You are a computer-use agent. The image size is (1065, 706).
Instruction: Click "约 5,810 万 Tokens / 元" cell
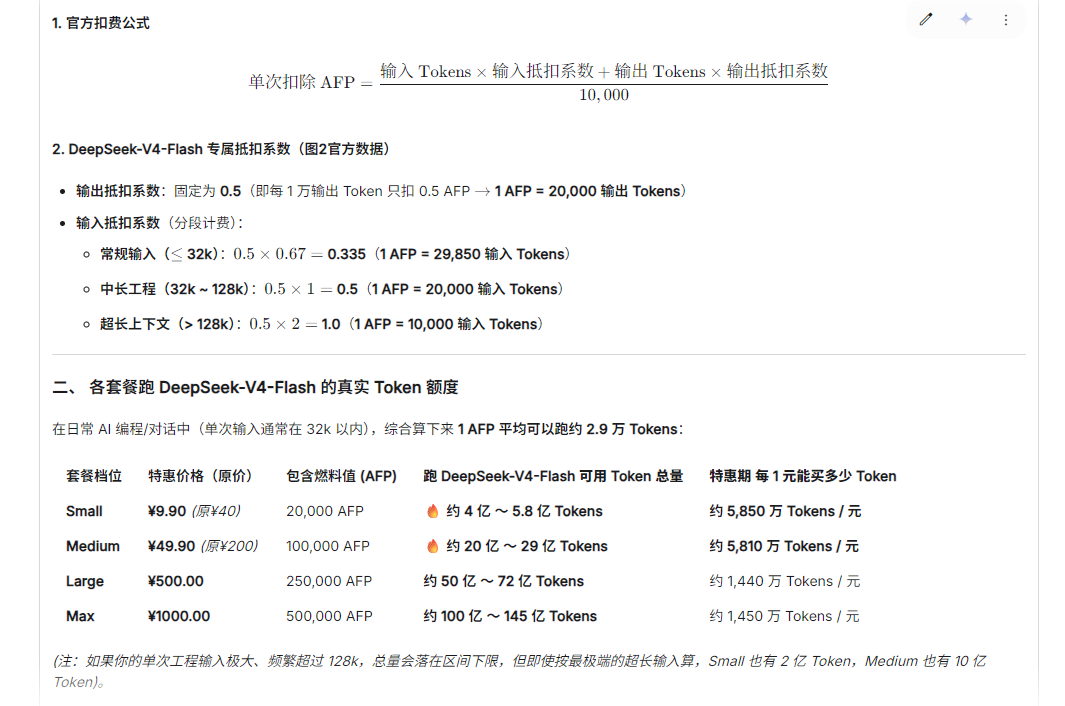click(x=784, y=546)
